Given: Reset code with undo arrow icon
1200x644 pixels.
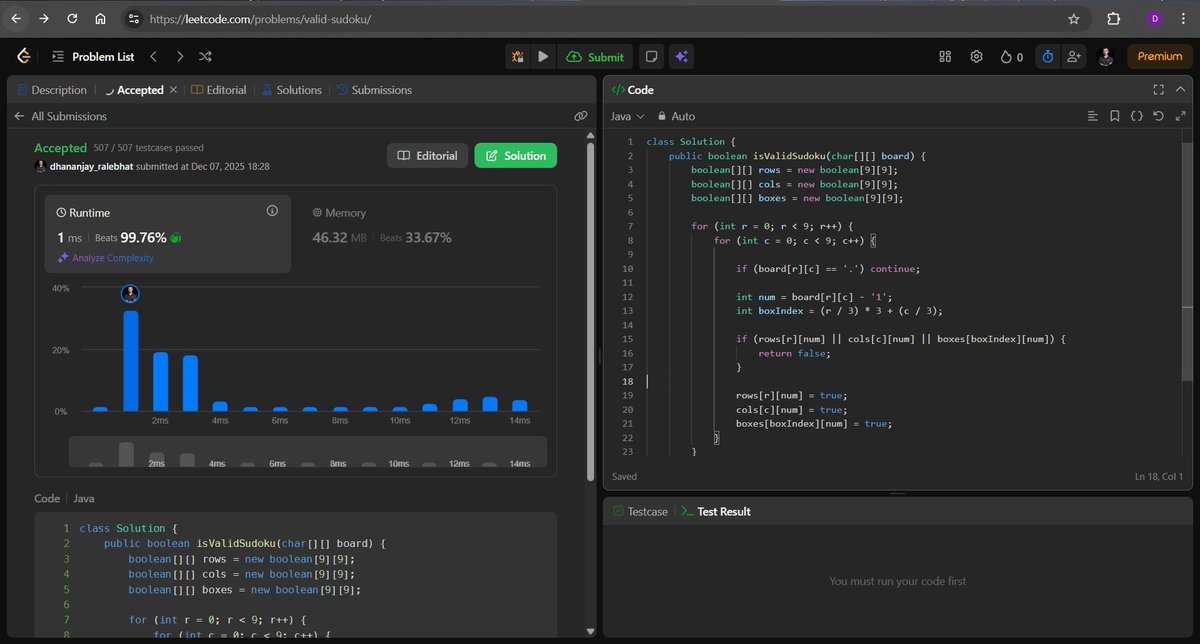Looking at the screenshot, I should click(x=1158, y=116).
